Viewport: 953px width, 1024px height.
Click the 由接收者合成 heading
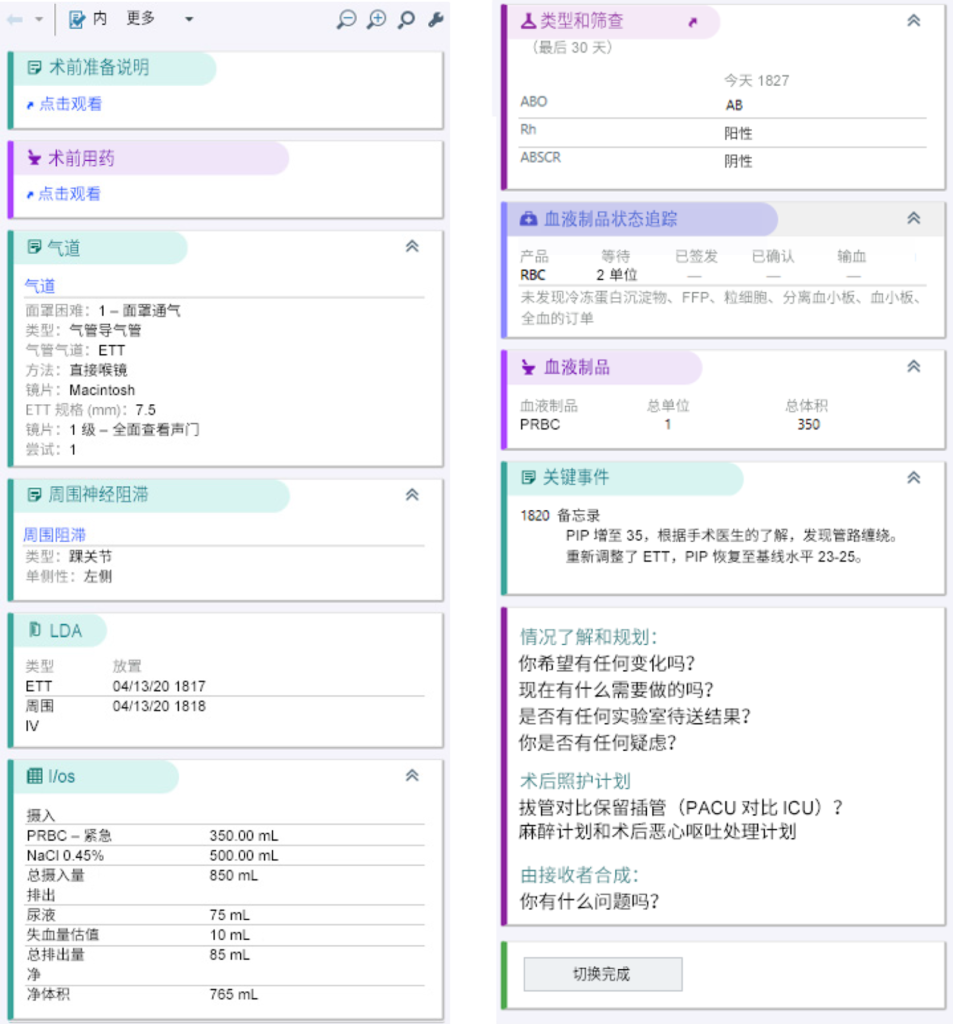click(x=579, y=875)
